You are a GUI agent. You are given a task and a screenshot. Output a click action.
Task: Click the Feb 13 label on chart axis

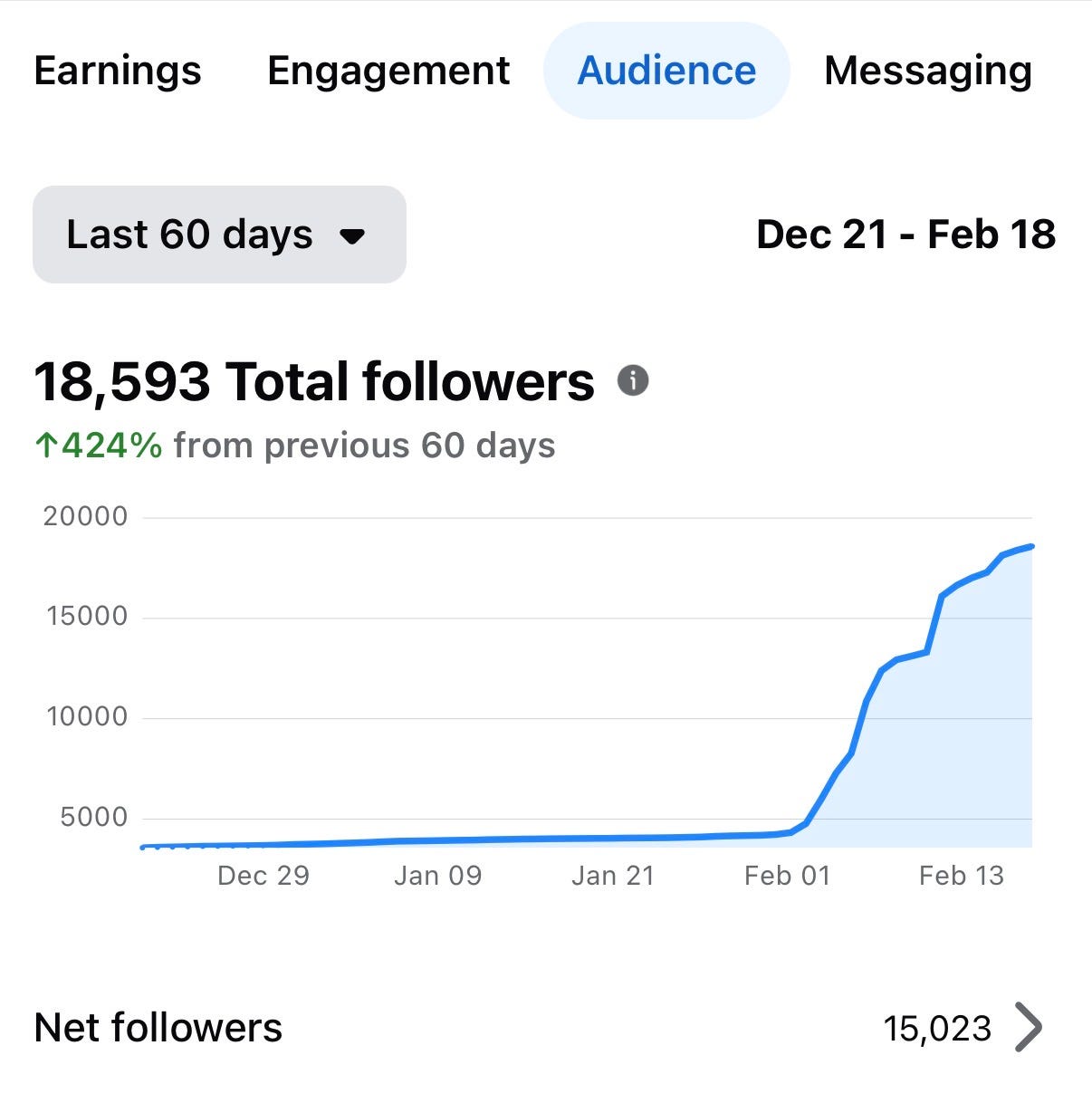pos(961,876)
